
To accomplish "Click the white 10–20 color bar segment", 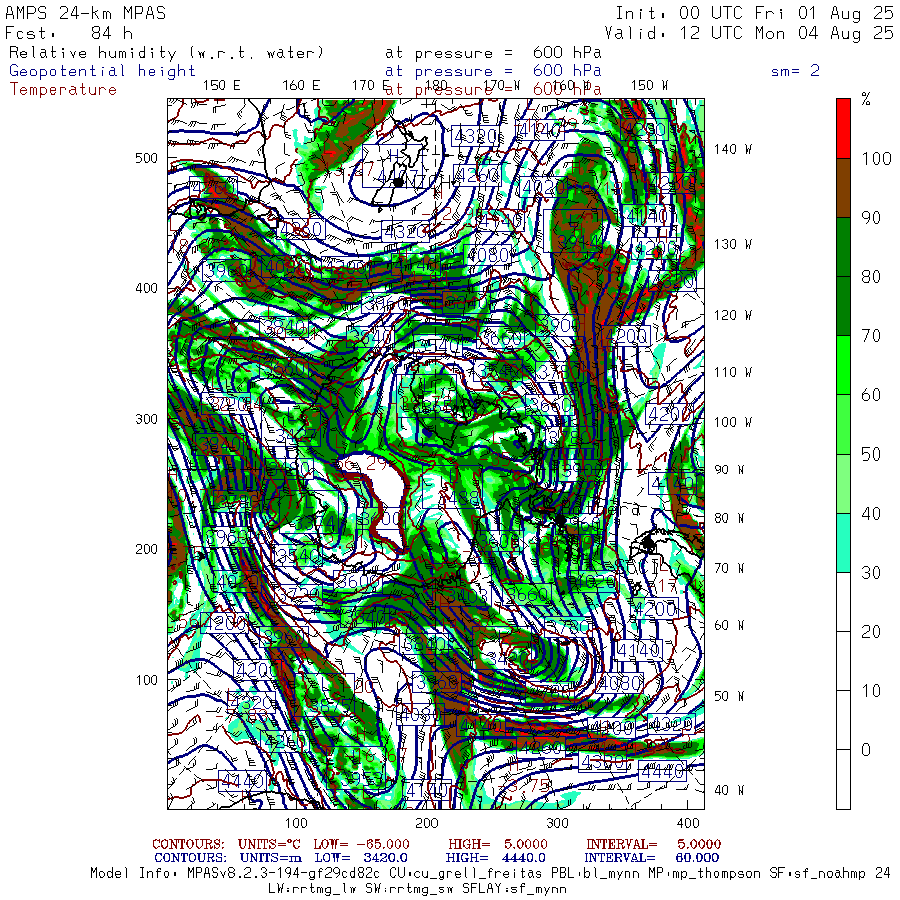I will (843, 661).
